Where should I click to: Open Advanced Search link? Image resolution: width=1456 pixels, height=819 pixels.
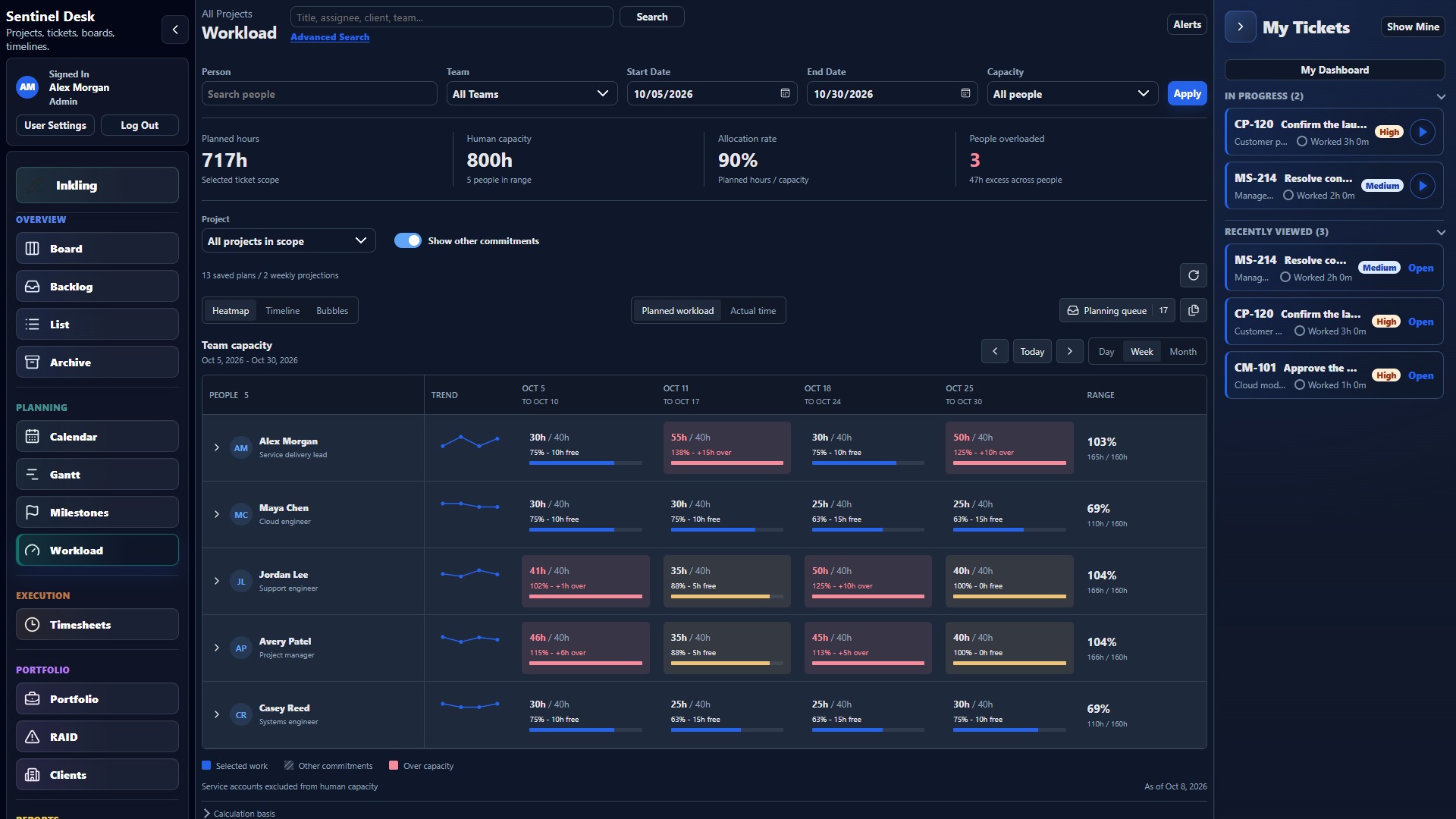[x=330, y=36]
